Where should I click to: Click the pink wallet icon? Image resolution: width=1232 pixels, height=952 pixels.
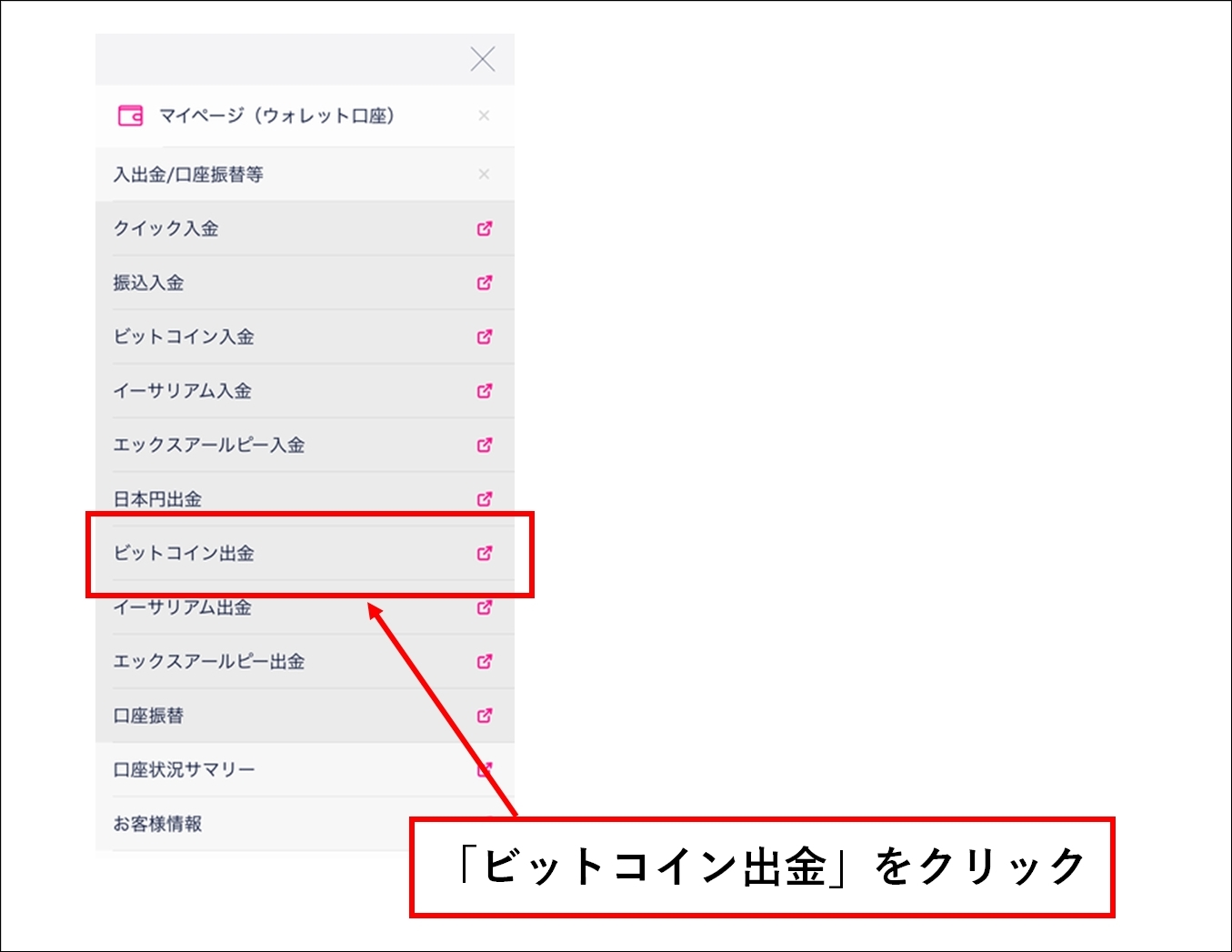click(131, 115)
